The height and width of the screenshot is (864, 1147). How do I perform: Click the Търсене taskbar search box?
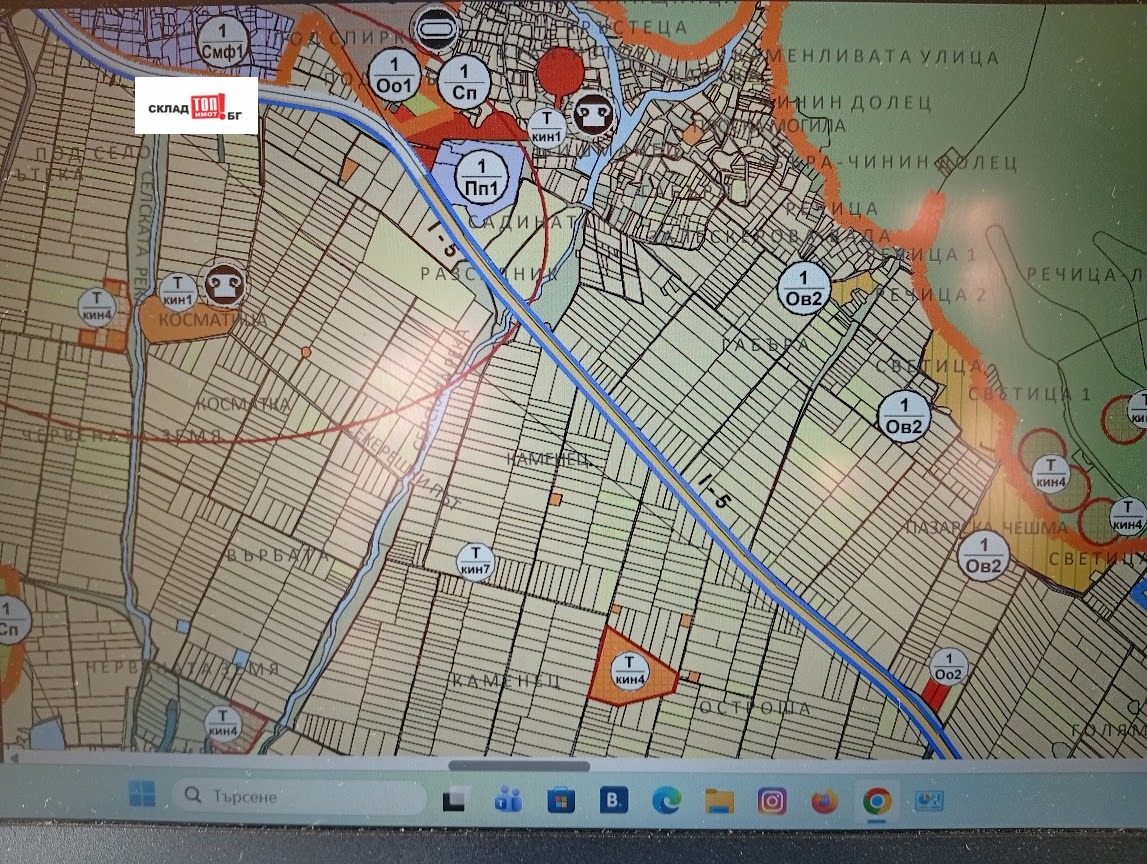coord(298,797)
